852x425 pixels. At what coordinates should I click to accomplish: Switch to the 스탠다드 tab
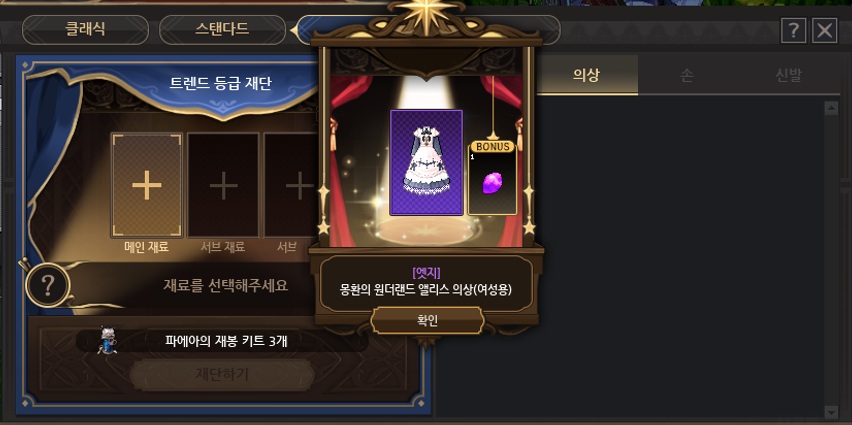[222, 30]
